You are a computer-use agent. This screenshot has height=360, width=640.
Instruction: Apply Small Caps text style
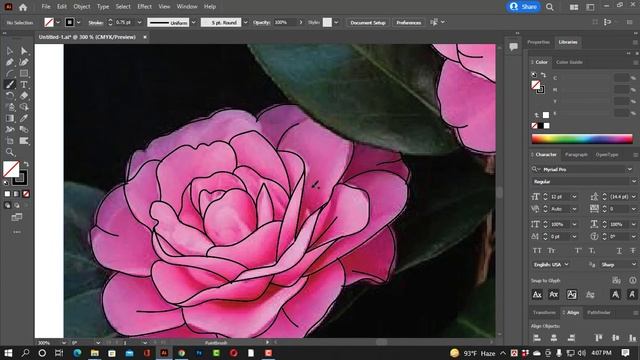[x=551, y=251]
